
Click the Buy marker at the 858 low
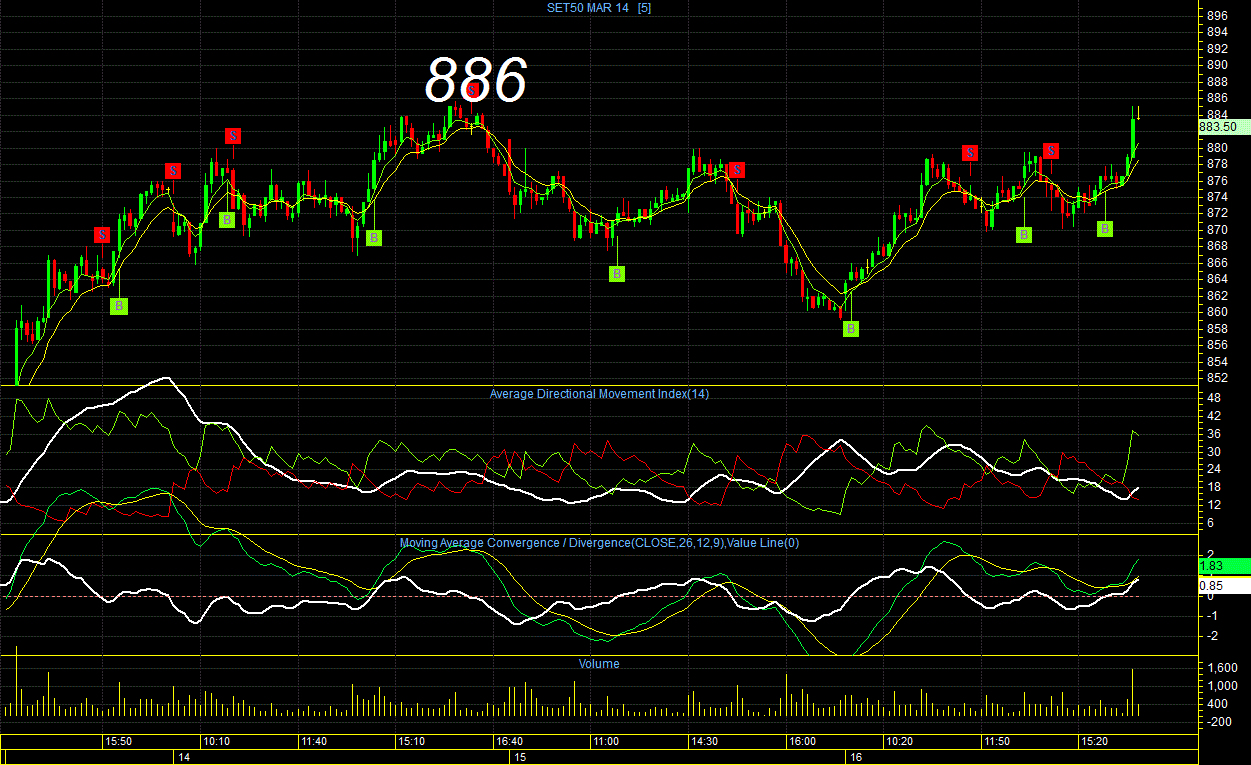tap(851, 329)
